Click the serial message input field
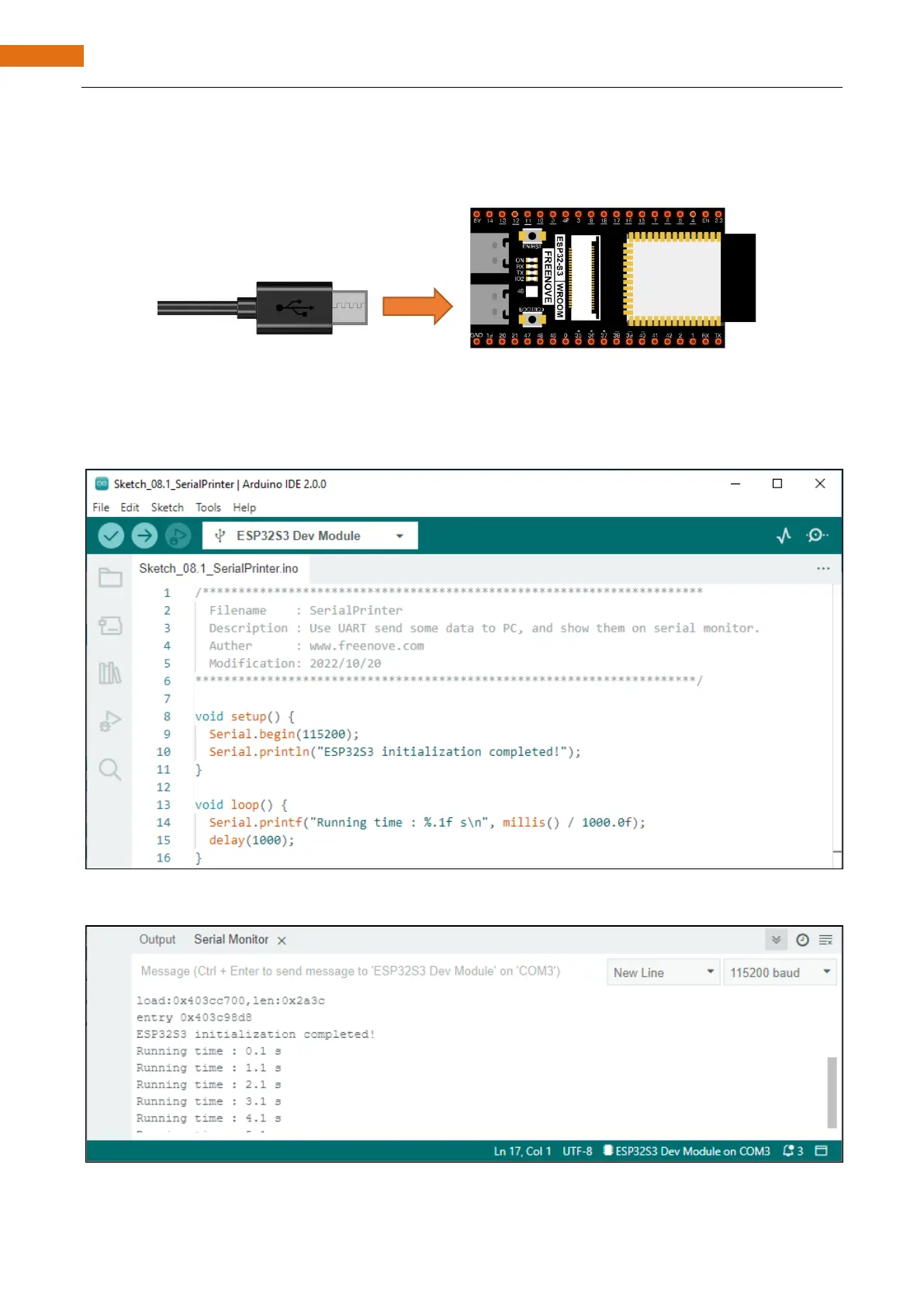The width and height of the screenshot is (924, 1307). 368,972
